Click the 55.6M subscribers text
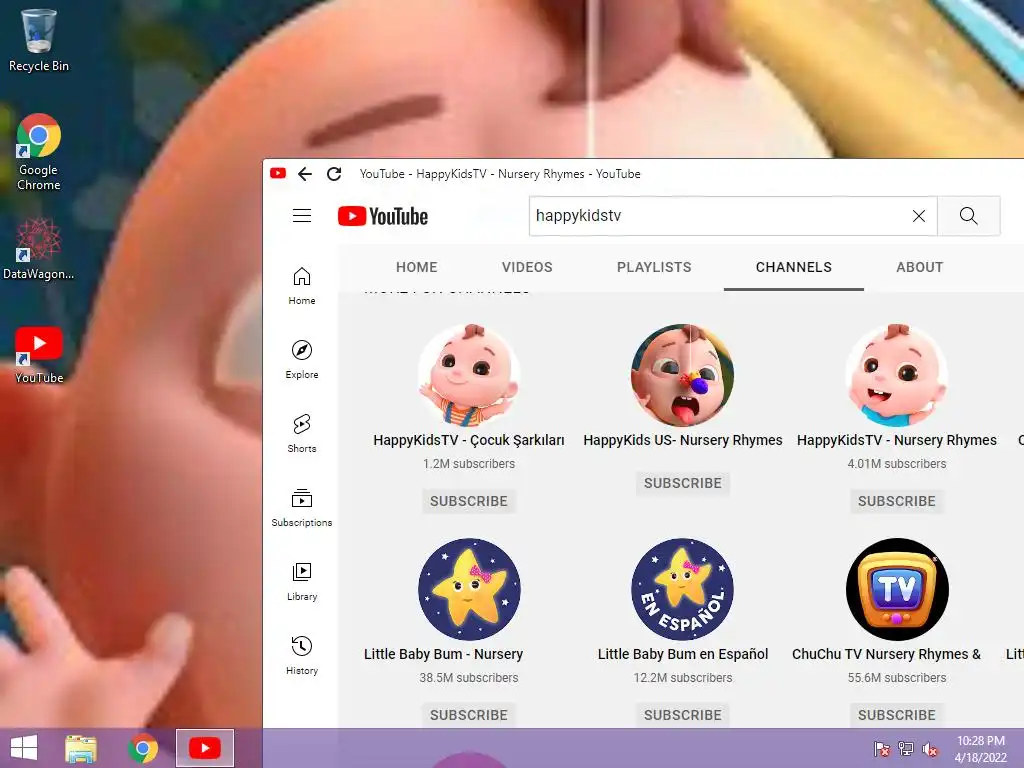Screen dimensions: 1024x768 click(x=897, y=678)
